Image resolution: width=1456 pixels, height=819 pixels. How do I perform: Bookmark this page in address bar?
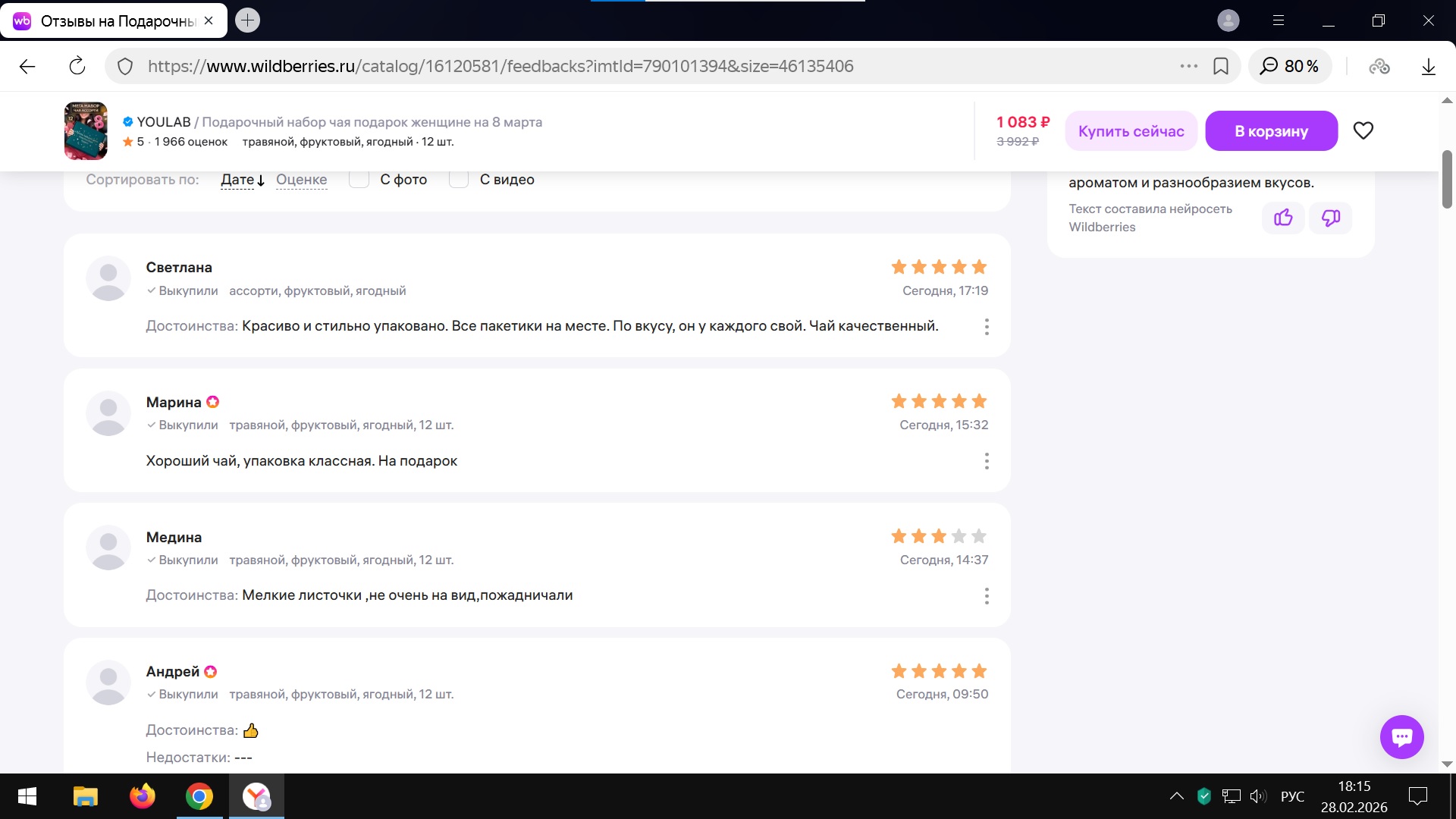(x=1221, y=66)
